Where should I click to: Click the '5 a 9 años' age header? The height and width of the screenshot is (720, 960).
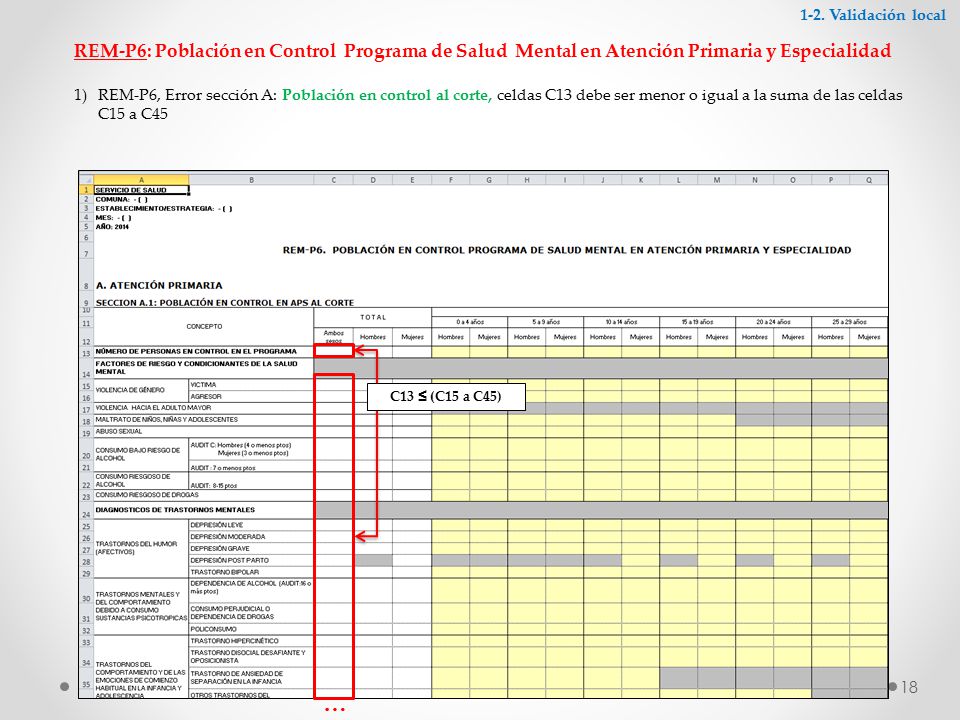pyautogui.click(x=546, y=321)
